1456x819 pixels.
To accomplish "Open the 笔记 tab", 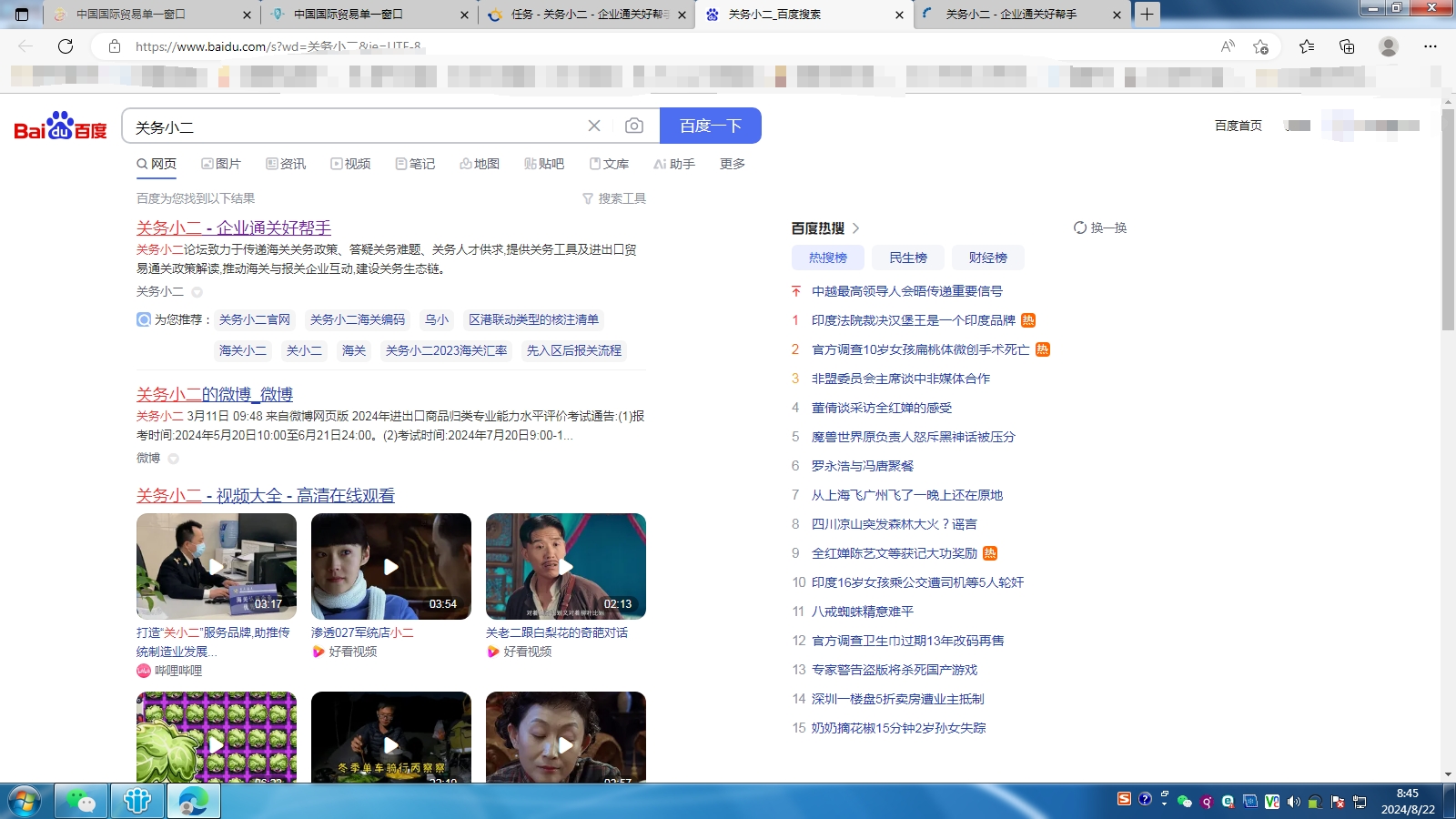I will click(x=415, y=164).
